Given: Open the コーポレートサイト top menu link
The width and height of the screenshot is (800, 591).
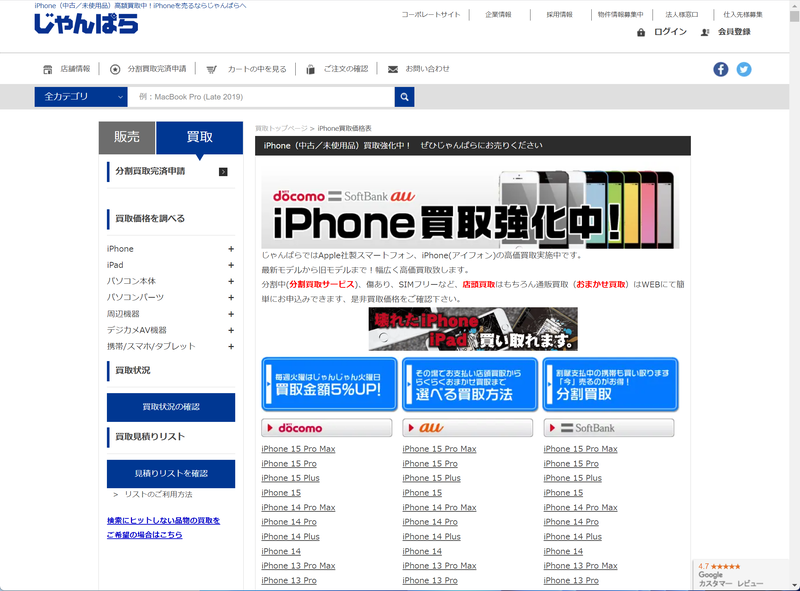Looking at the screenshot, I should tap(430, 14).
